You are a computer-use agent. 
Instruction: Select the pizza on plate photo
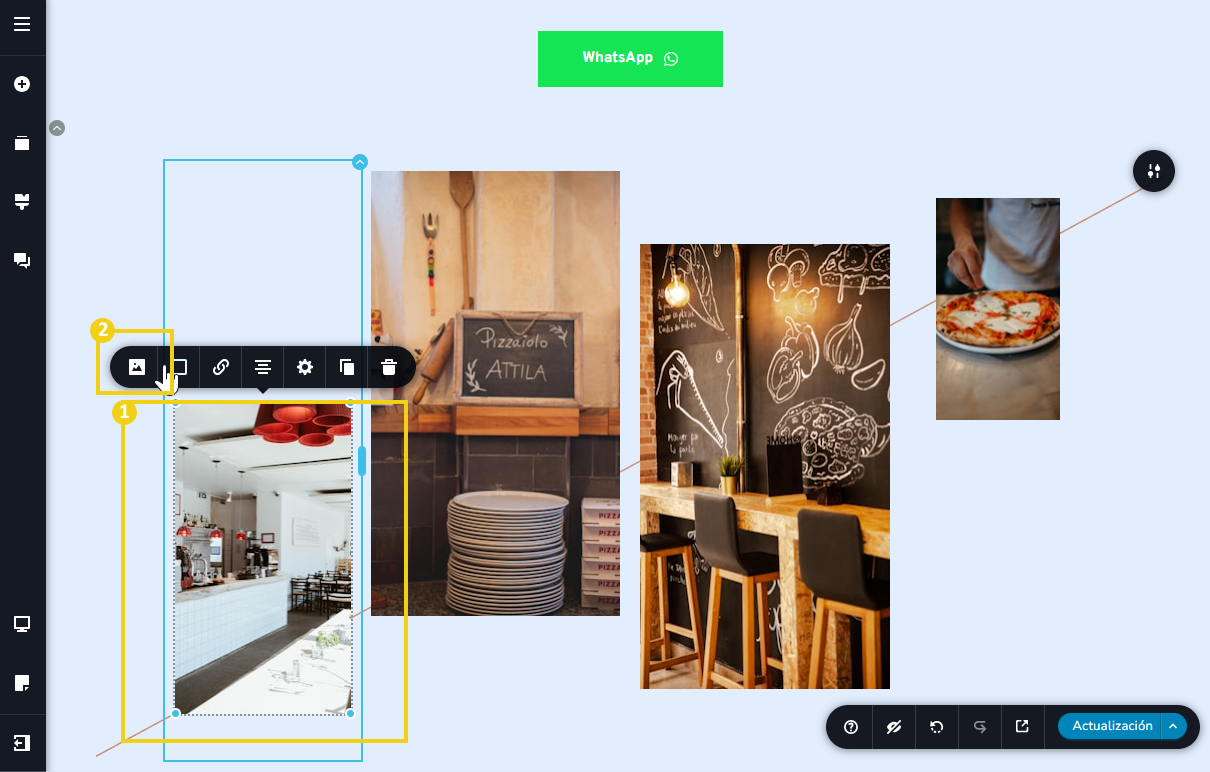998,309
